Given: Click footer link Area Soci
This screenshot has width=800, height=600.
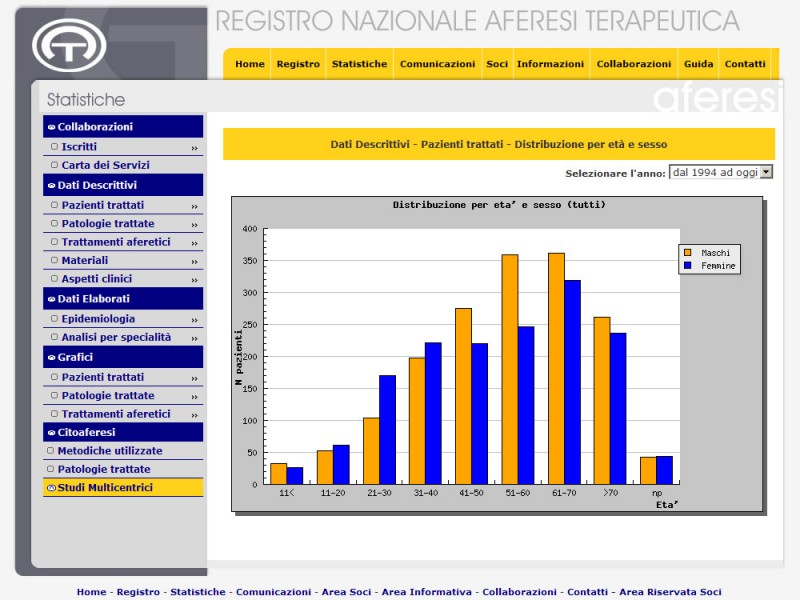Looking at the screenshot, I should point(346,592).
